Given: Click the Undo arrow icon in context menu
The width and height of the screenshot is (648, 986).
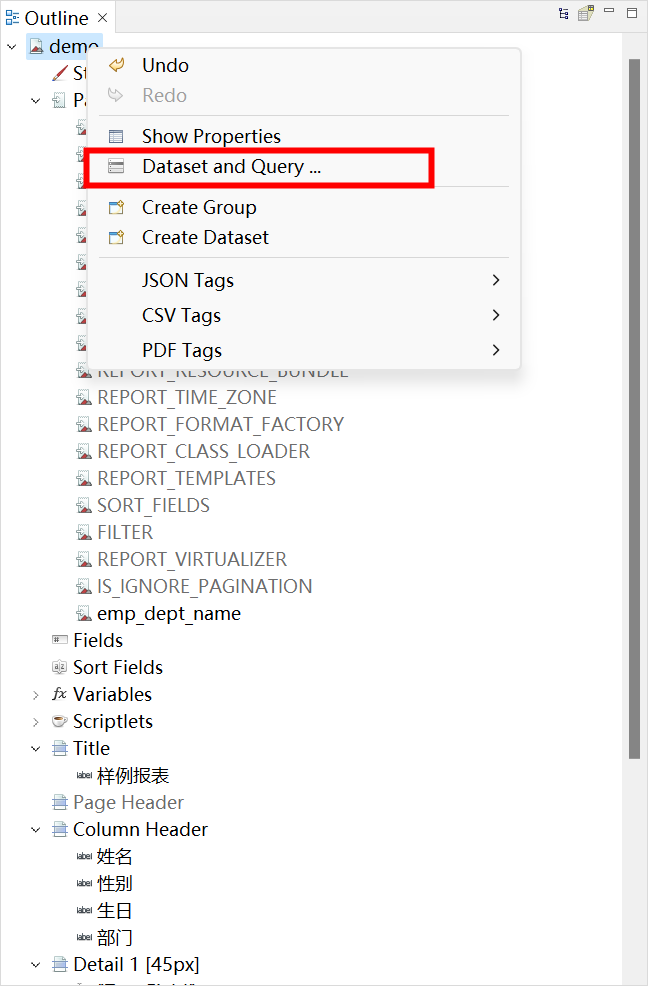Looking at the screenshot, I should point(117,65).
